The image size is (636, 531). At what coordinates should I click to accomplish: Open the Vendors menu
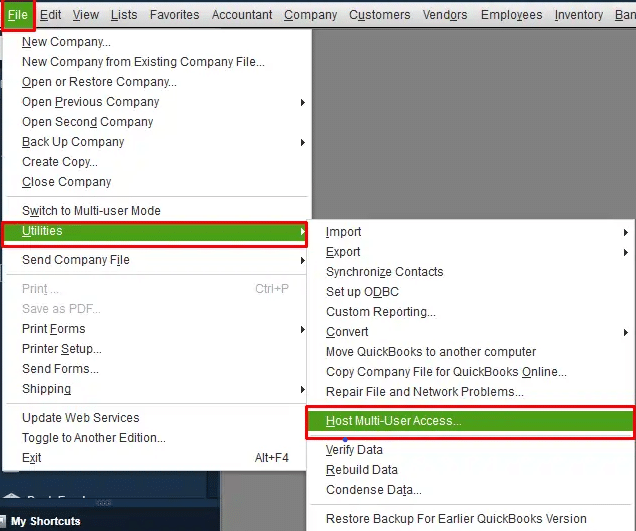[445, 15]
